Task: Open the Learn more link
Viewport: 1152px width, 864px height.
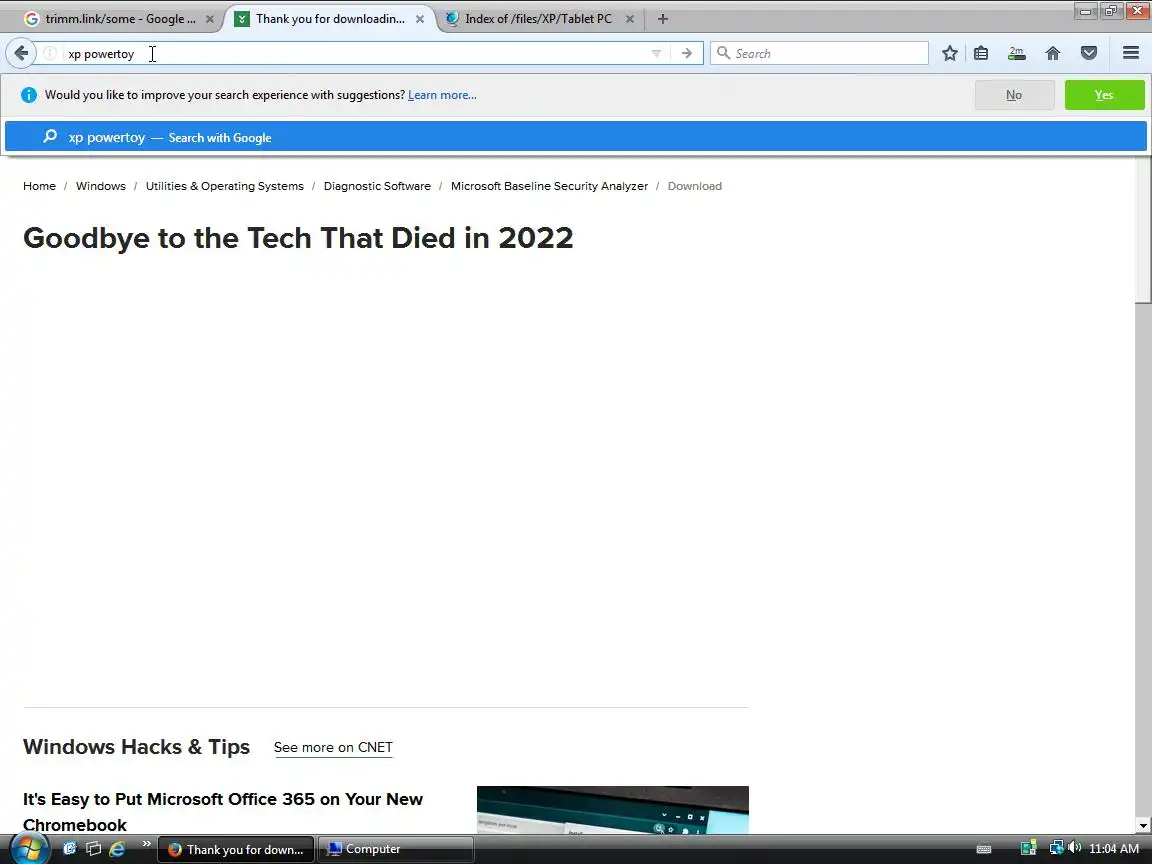Action: 442,95
